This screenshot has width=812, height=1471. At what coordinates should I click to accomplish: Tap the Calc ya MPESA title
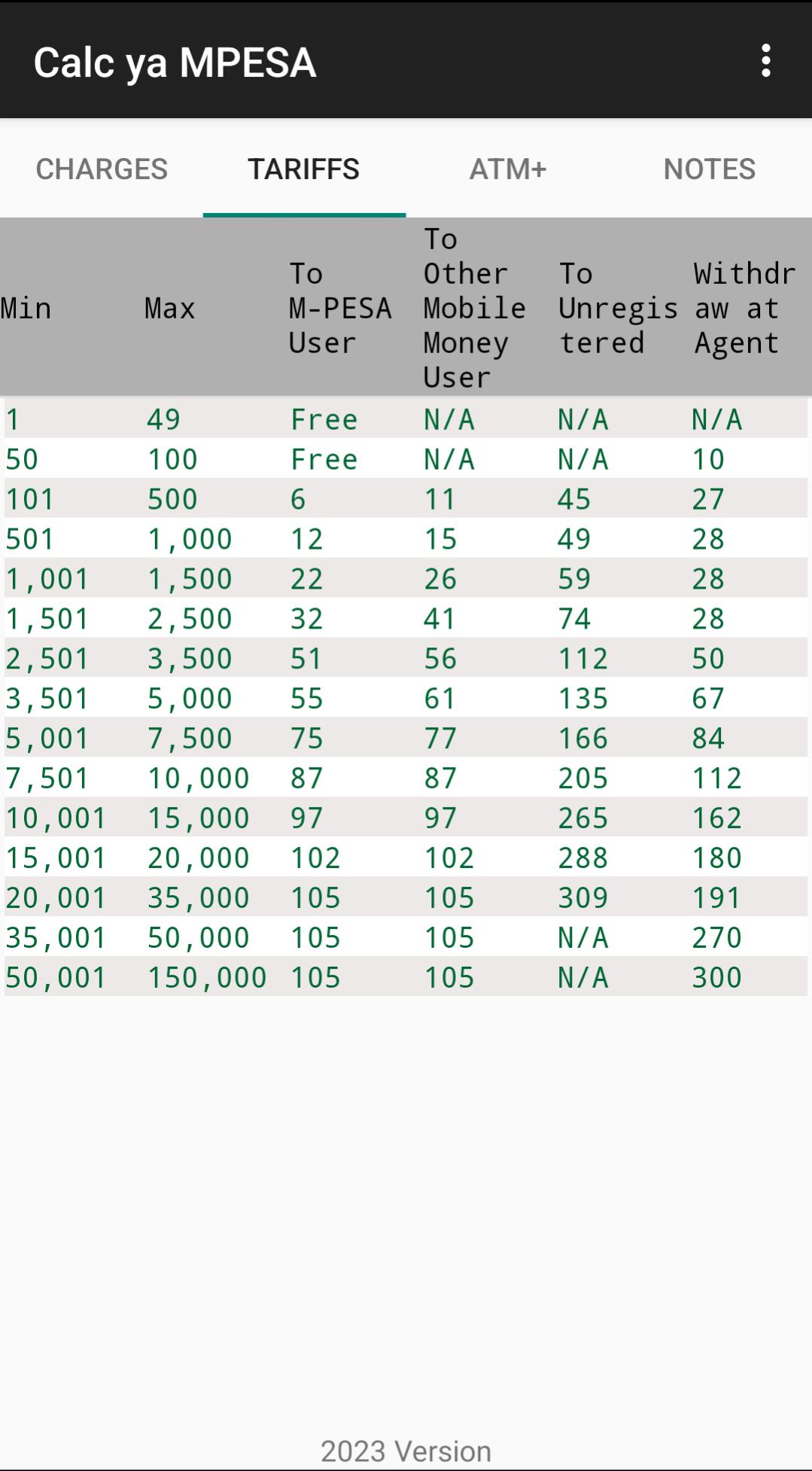pos(175,62)
